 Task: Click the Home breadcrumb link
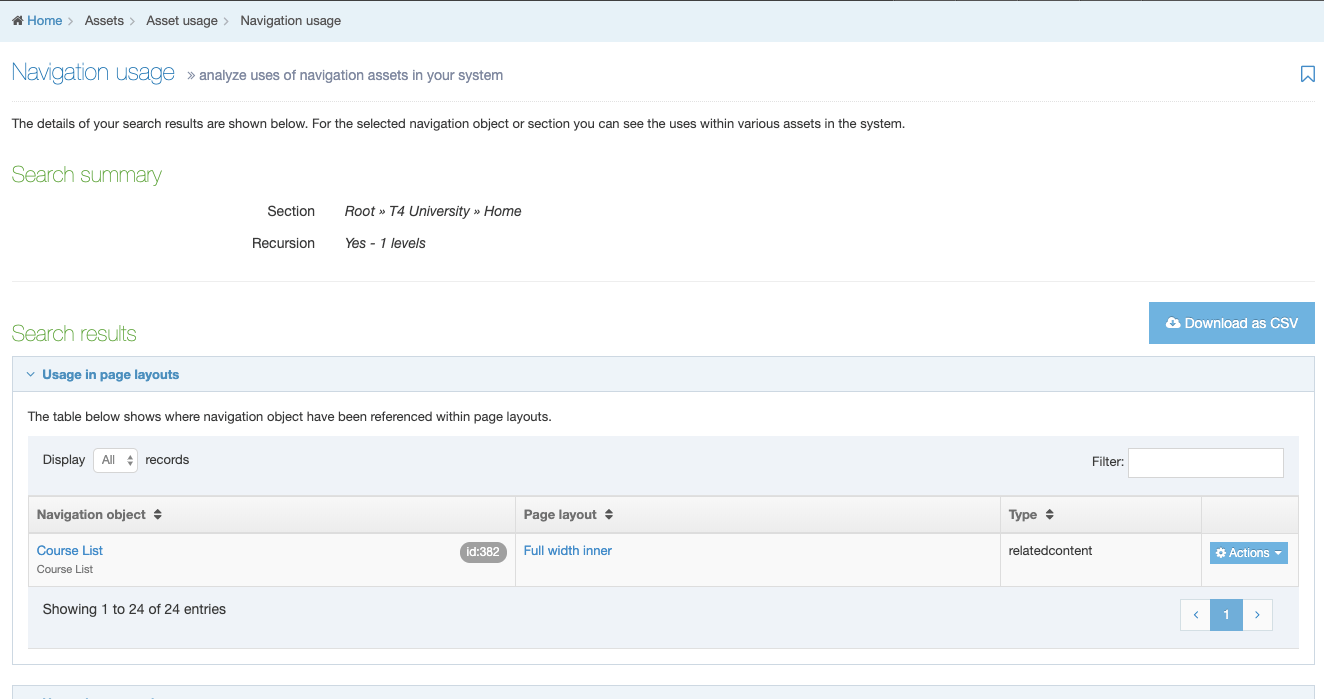44,21
